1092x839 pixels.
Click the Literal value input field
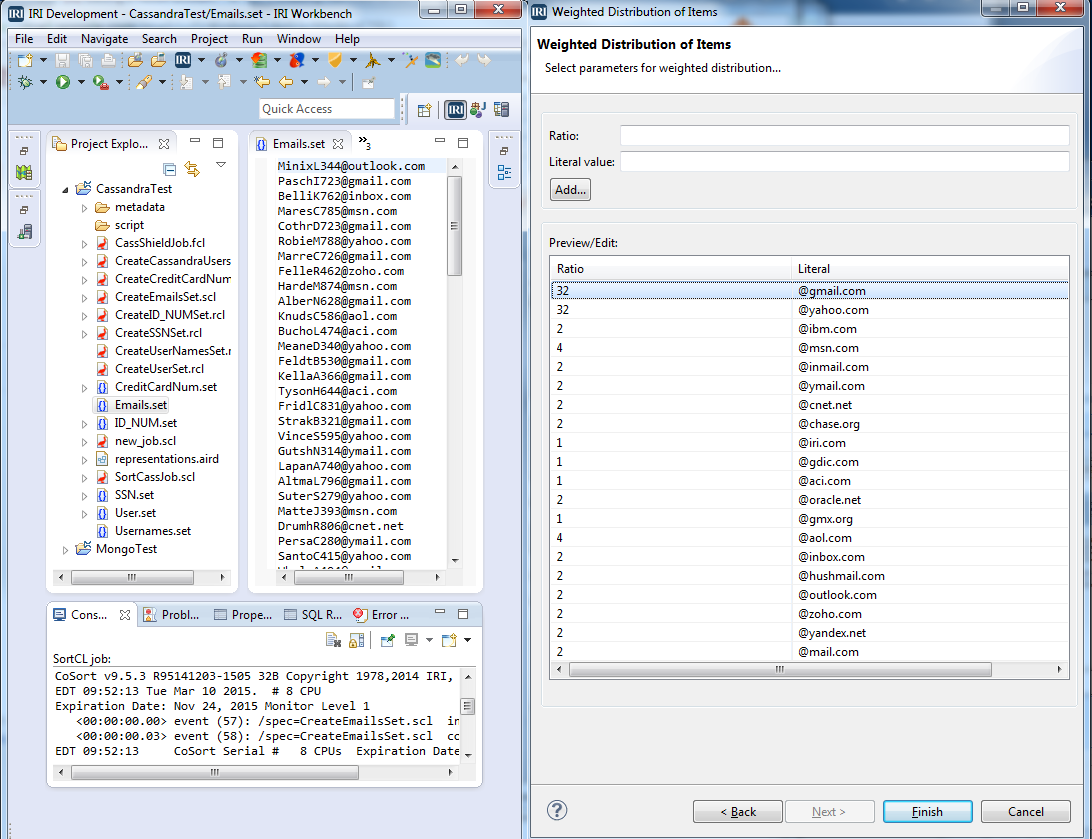844,162
